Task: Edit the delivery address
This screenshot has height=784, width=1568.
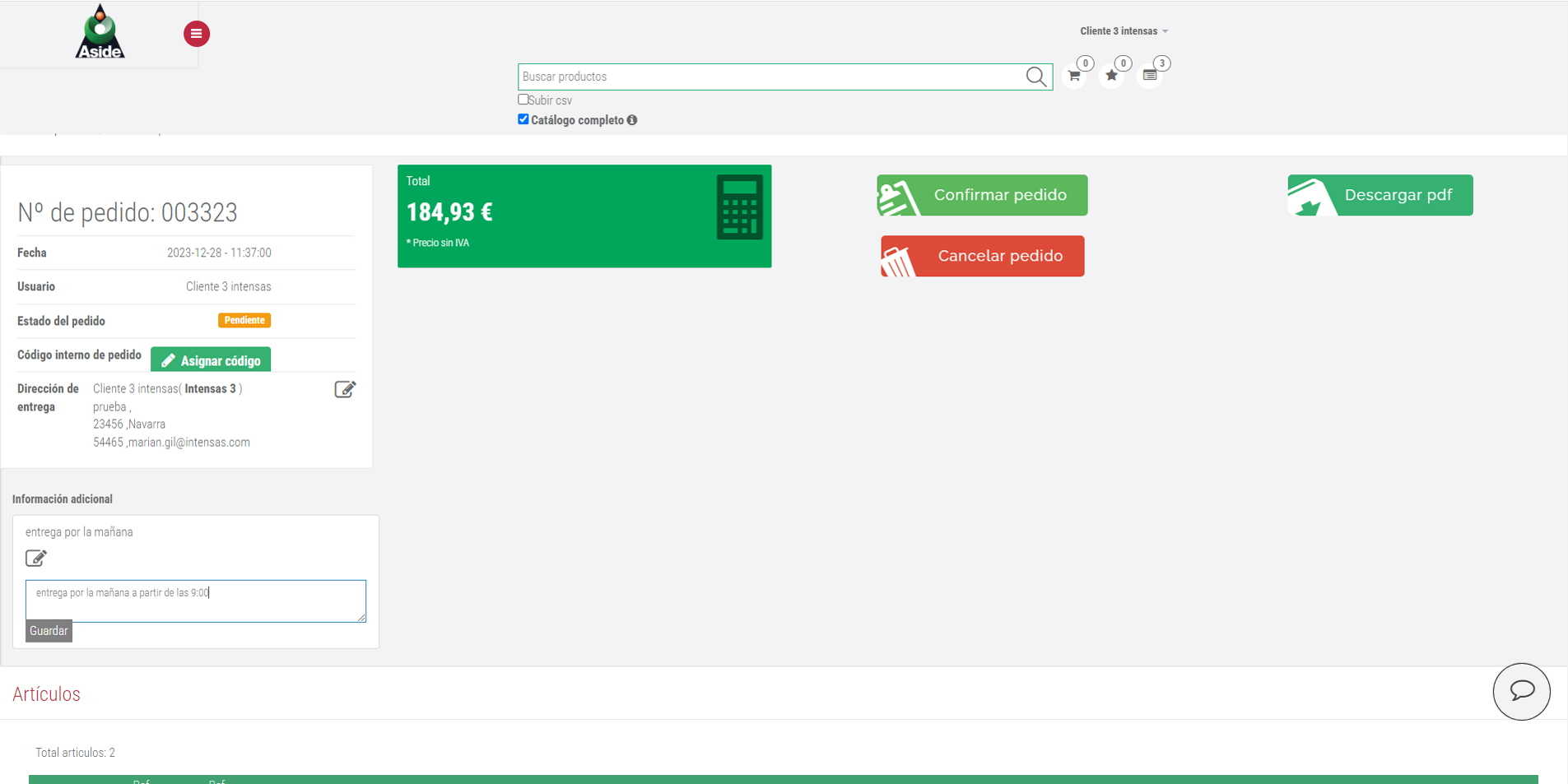Action: point(345,389)
